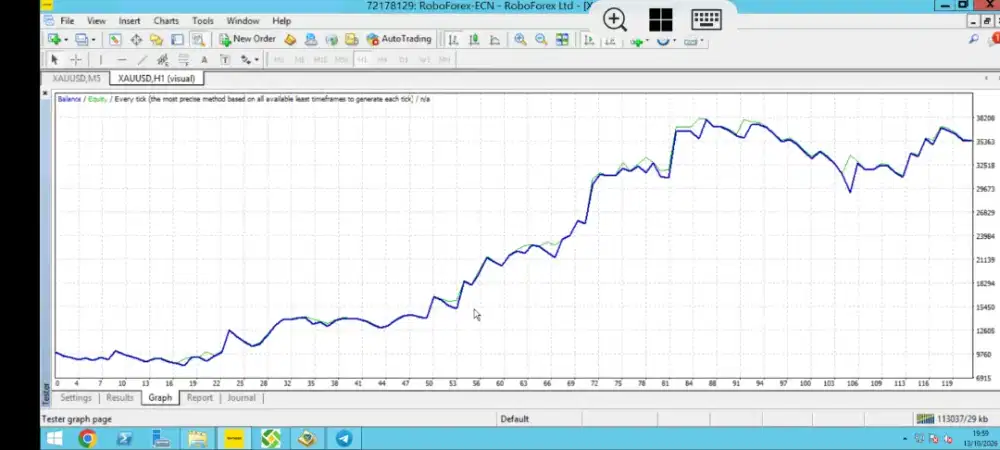Click the New Order button

pyautogui.click(x=247, y=39)
